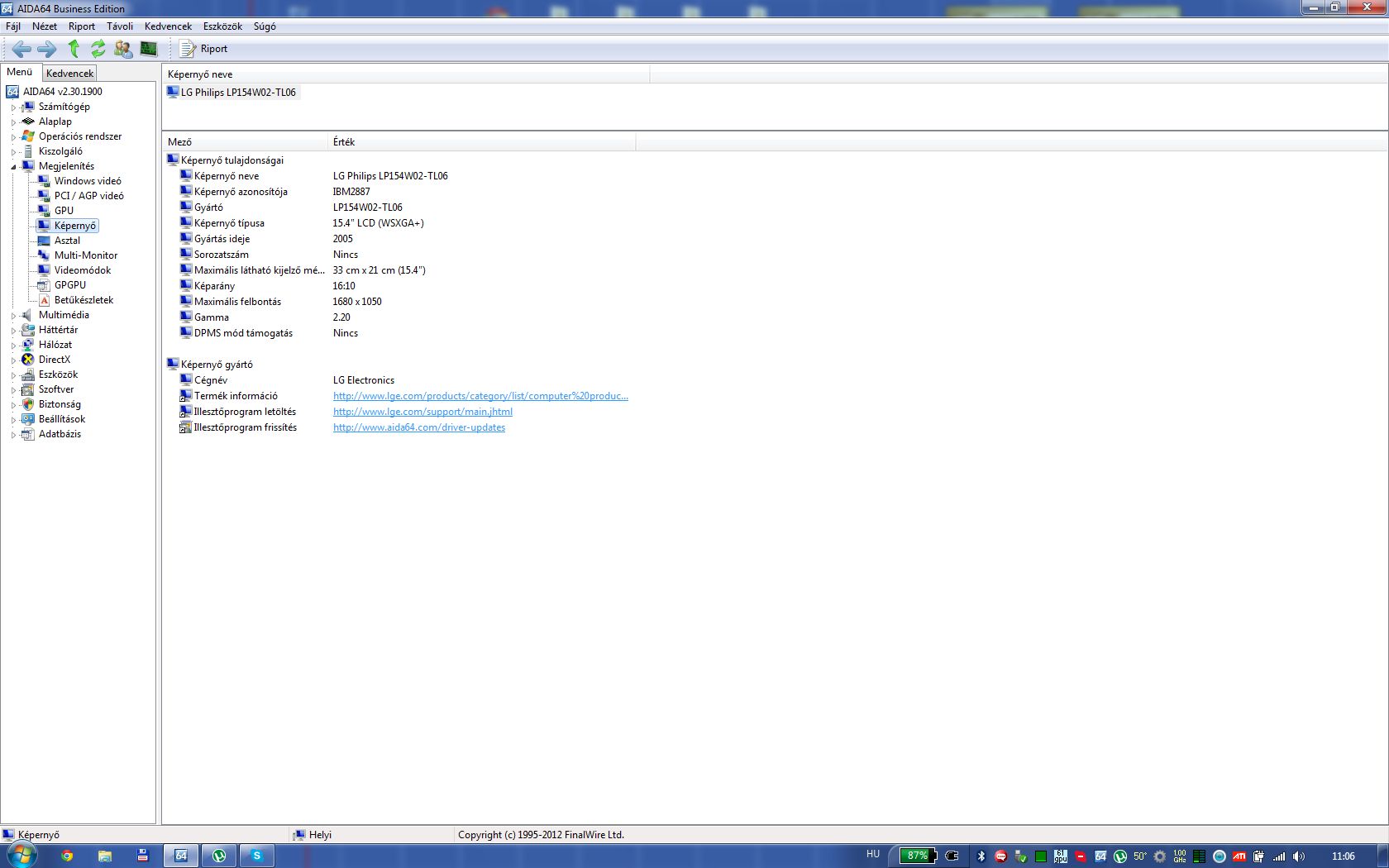This screenshot has width=1389, height=868.
Task: Select the Betűkészletek tree item
Action: [84, 300]
